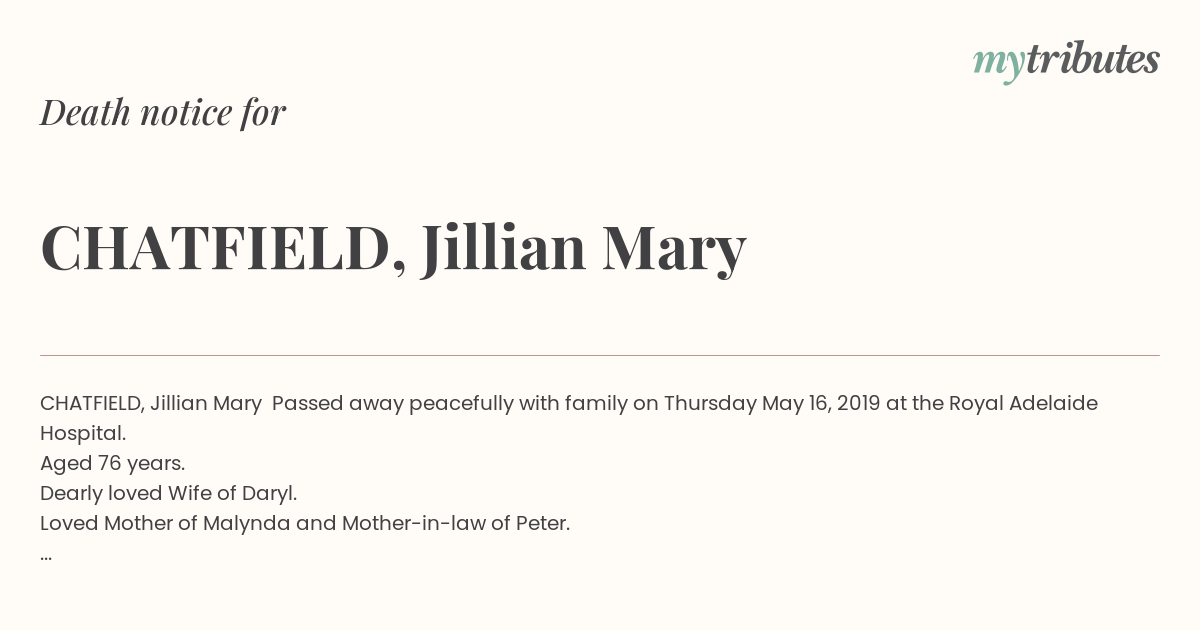The image size is (1200, 630).
Task: Select the green 'my' part of logo
Action: click(x=999, y=64)
